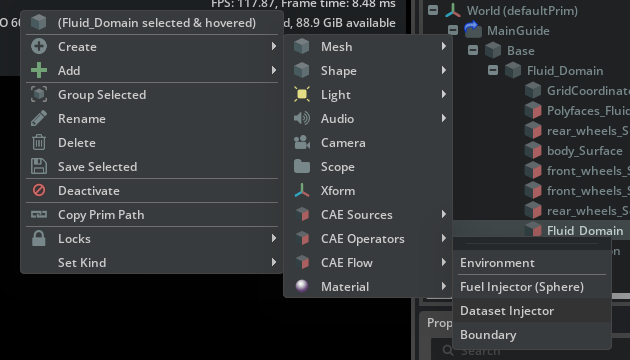Open the Set Kind submenu
The width and height of the screenshot is (630, 360).
tap(152, 263)
